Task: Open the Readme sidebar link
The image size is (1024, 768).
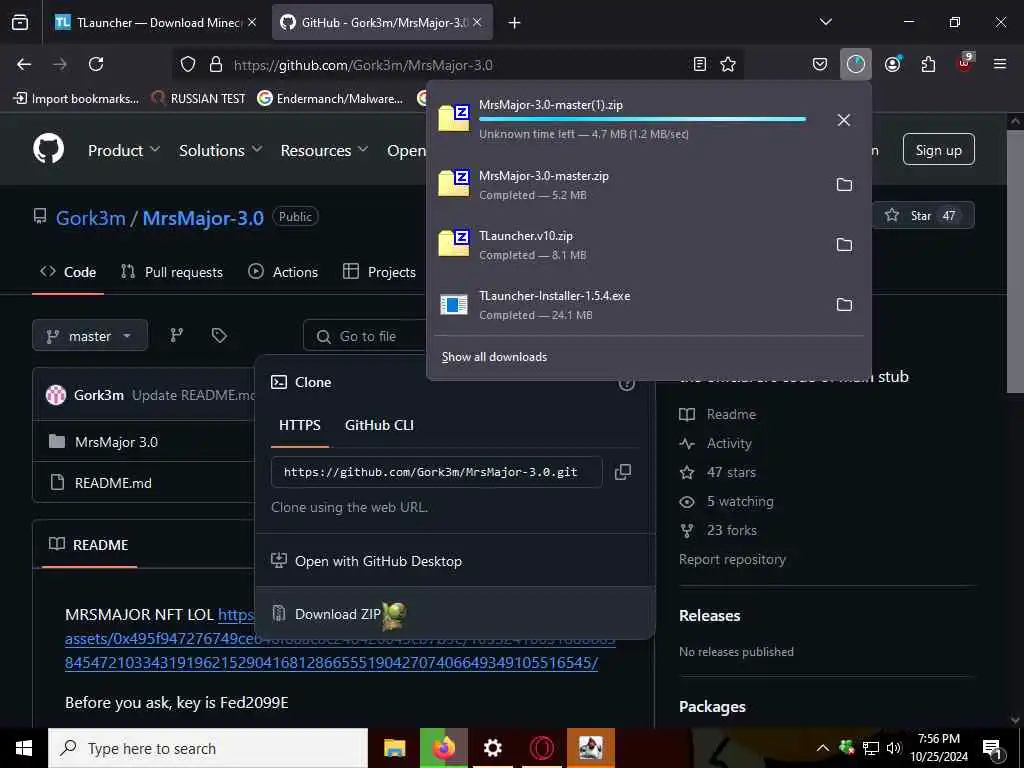Action: pyautogui.click(x=718, y=414)
